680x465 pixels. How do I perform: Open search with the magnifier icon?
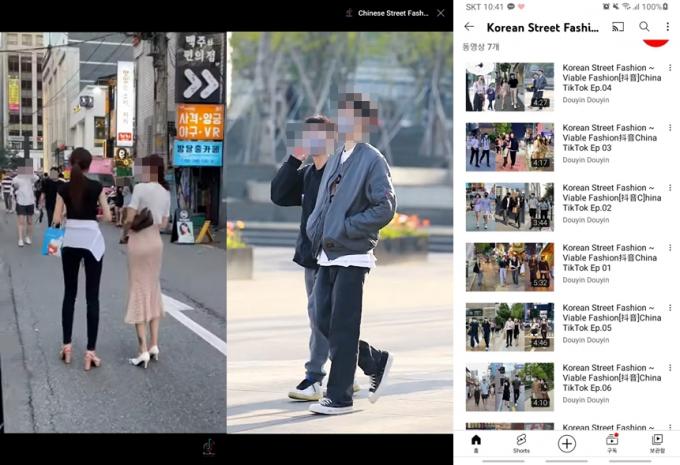(x=644, y=27)
